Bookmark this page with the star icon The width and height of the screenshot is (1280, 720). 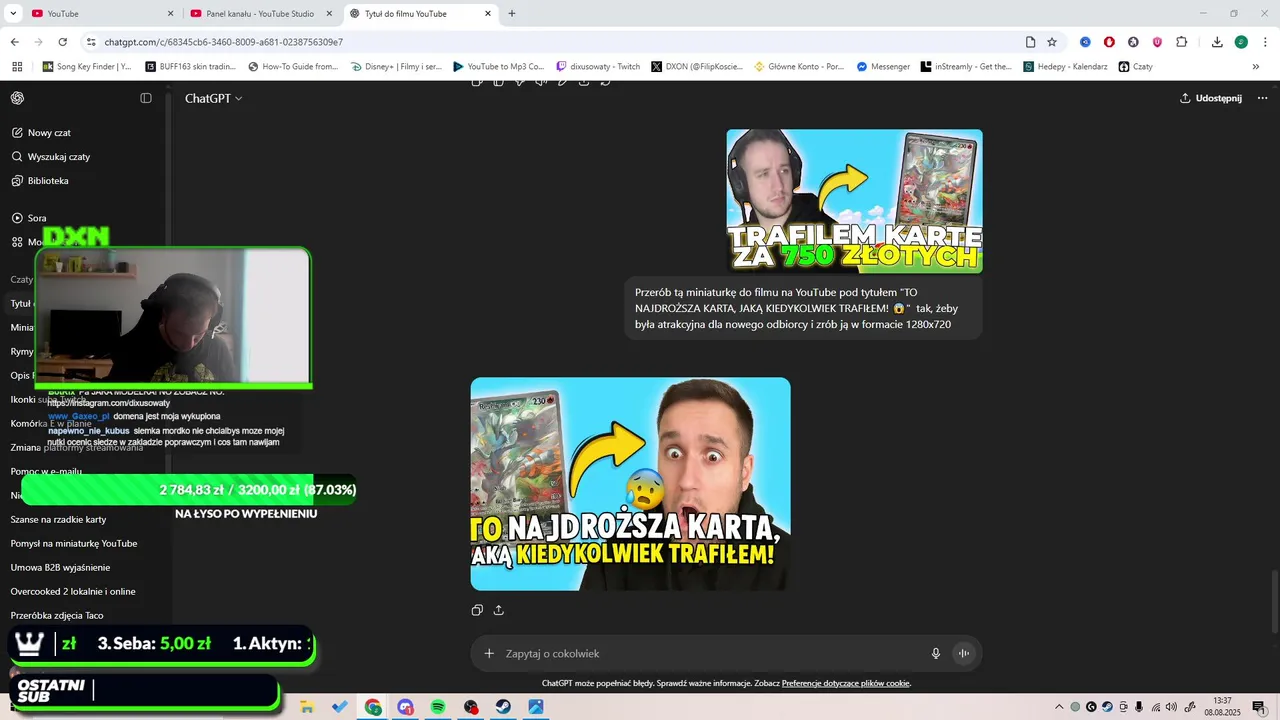(1052, 42)
